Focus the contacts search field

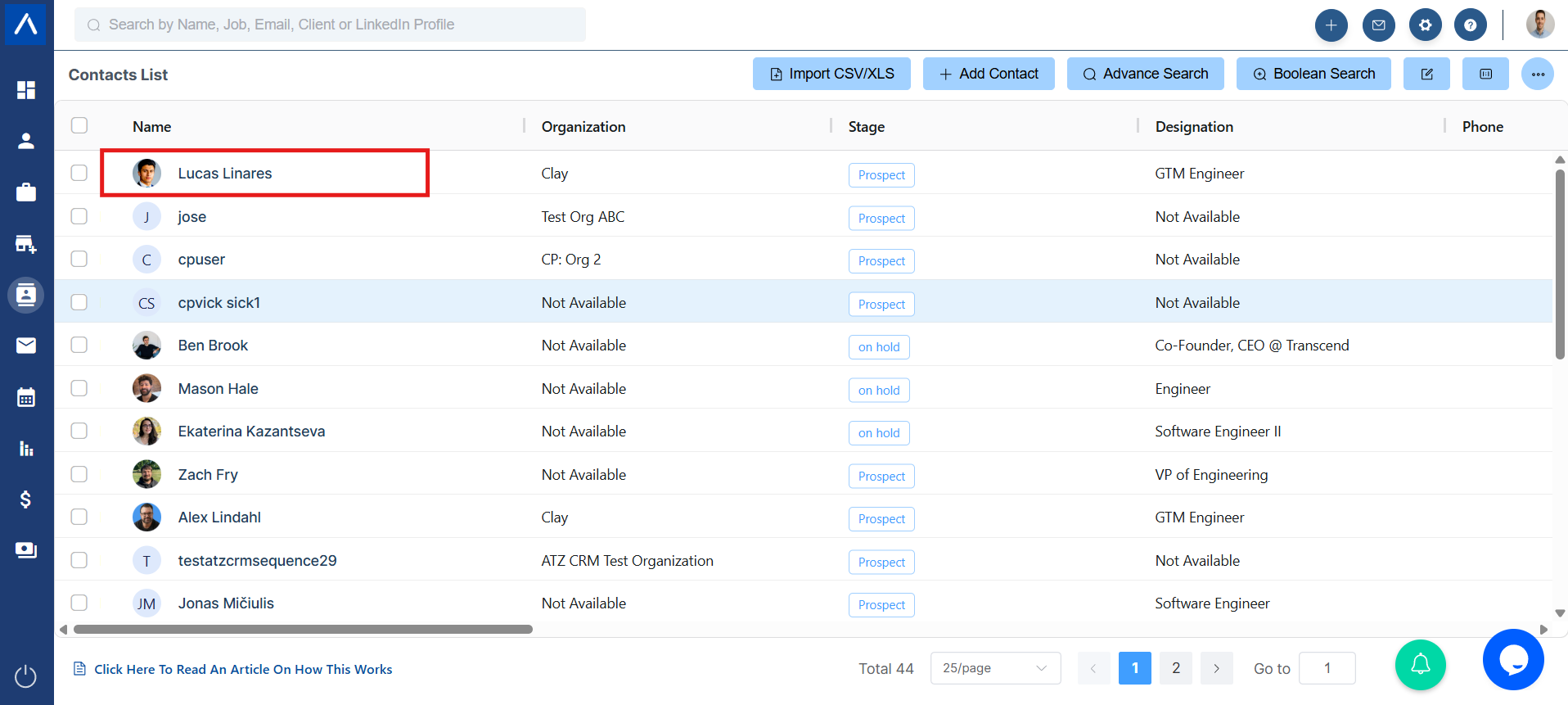[x=330, y=25]
